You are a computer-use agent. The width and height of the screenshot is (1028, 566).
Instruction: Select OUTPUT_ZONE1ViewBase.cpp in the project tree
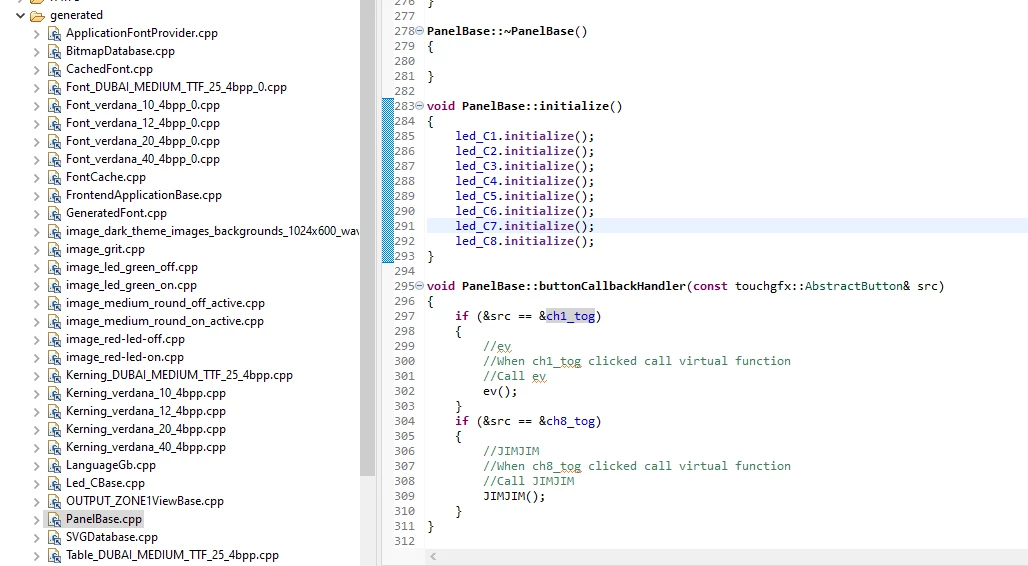[x=145, y=501]
